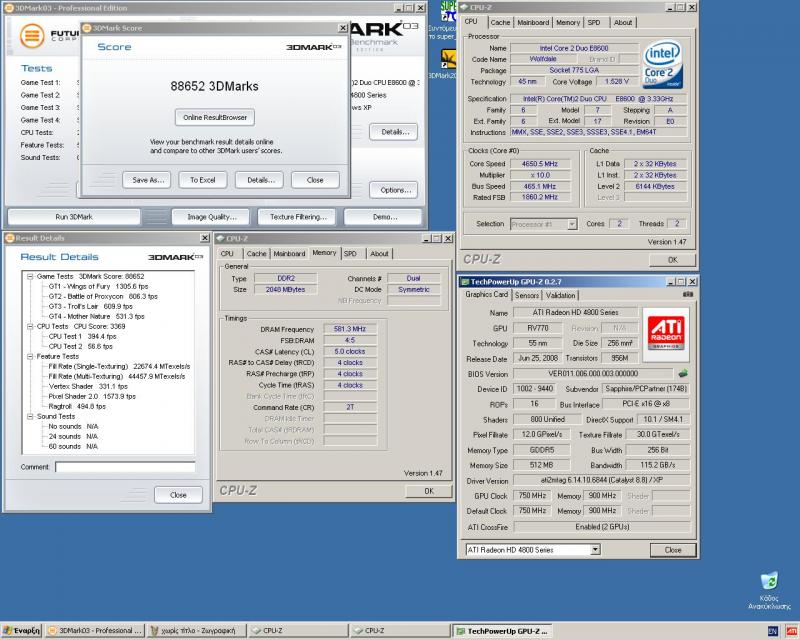Open the GPU selection dropdown in GPU-Z

tap(595, 550)
